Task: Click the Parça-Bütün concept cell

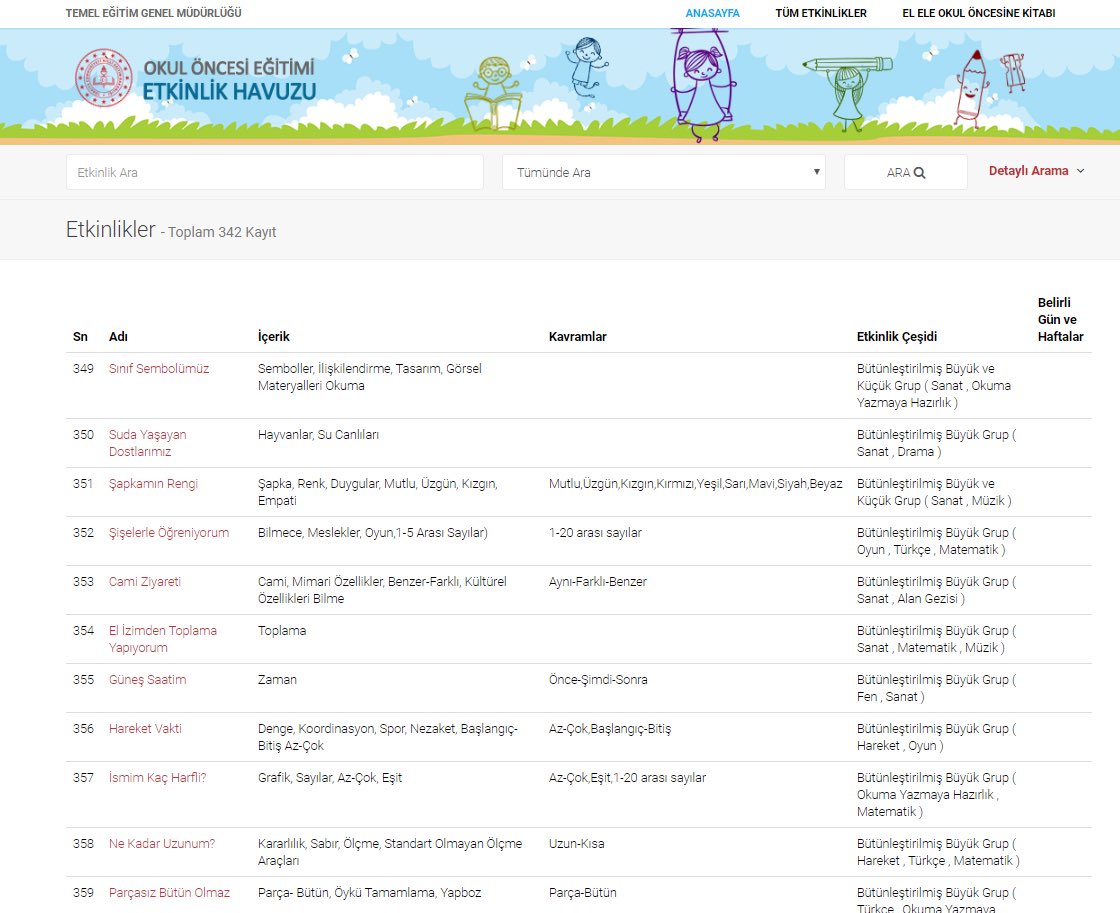Action: tap(582, 892)
